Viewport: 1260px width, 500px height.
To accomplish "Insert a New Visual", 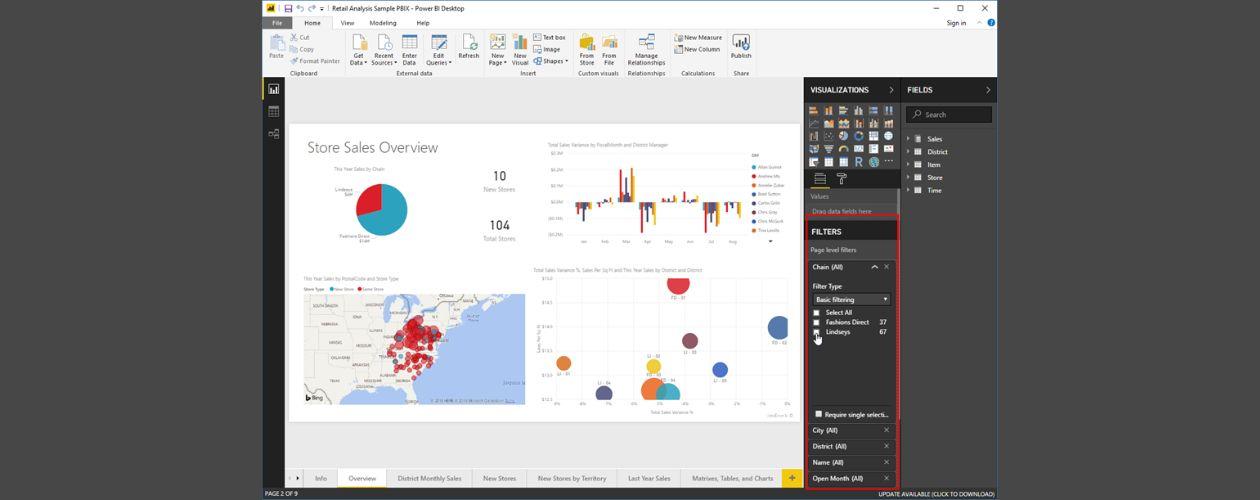I will point(520,49).
